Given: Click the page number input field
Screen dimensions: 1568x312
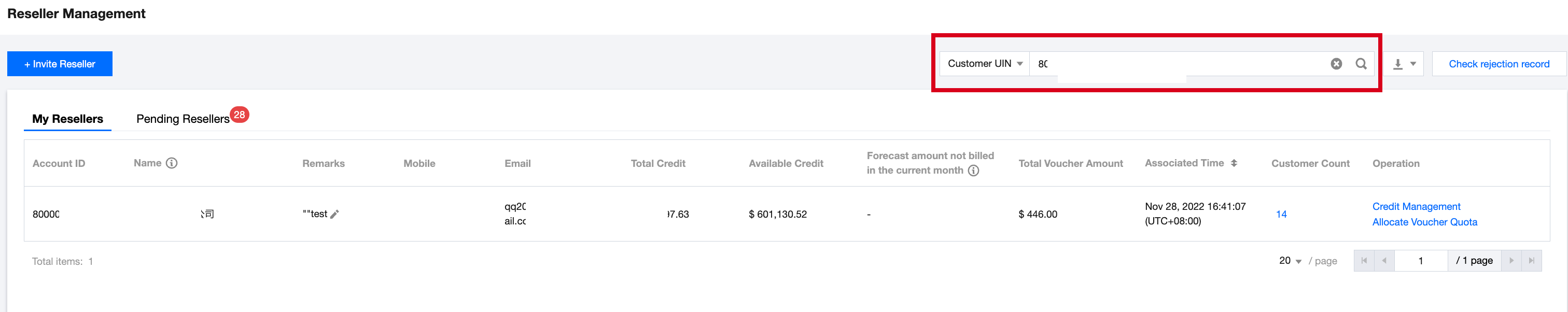Looking at the screenshot, I should tap(1421, 261).
